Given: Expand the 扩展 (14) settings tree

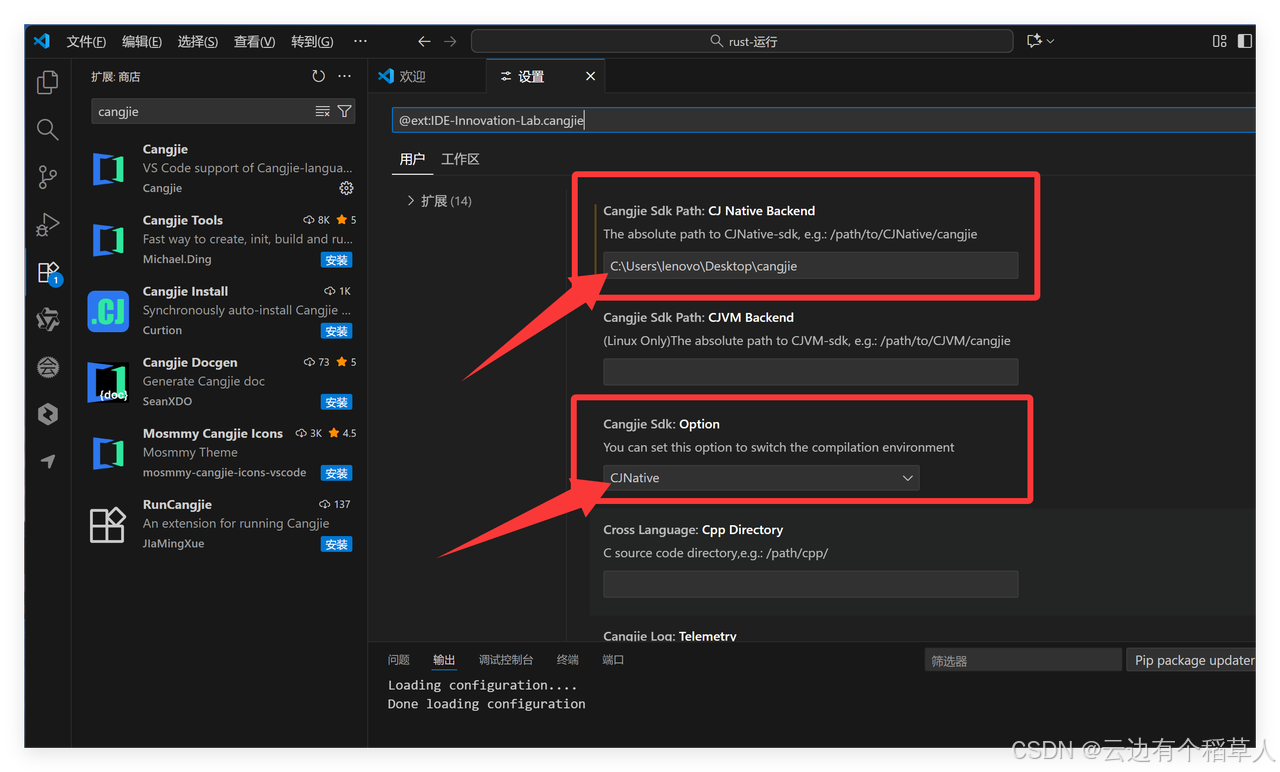Looking at the screenshot, I should point(439,201).
